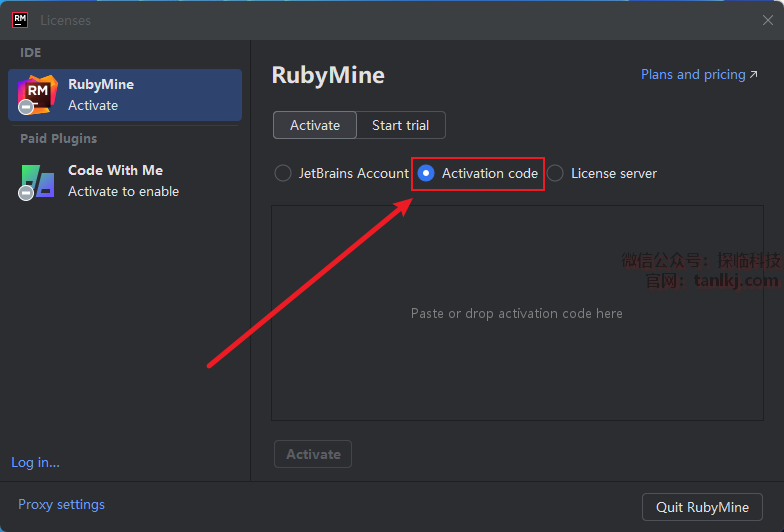Select the Activation code radio button

pyautogui.click(x=426, y=173)
